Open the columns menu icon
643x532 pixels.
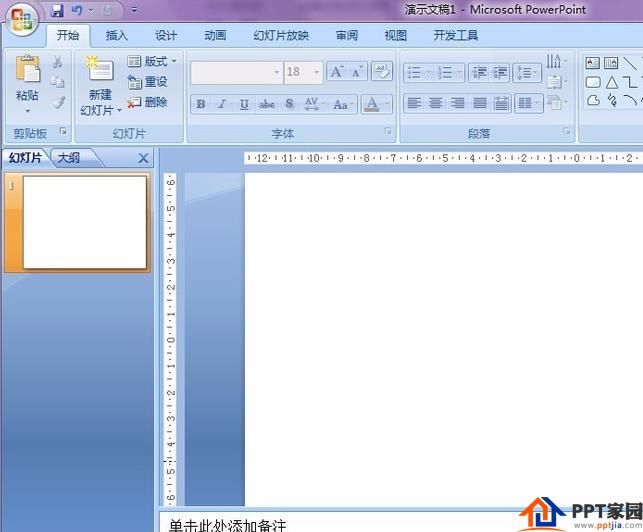click(528, 103)
